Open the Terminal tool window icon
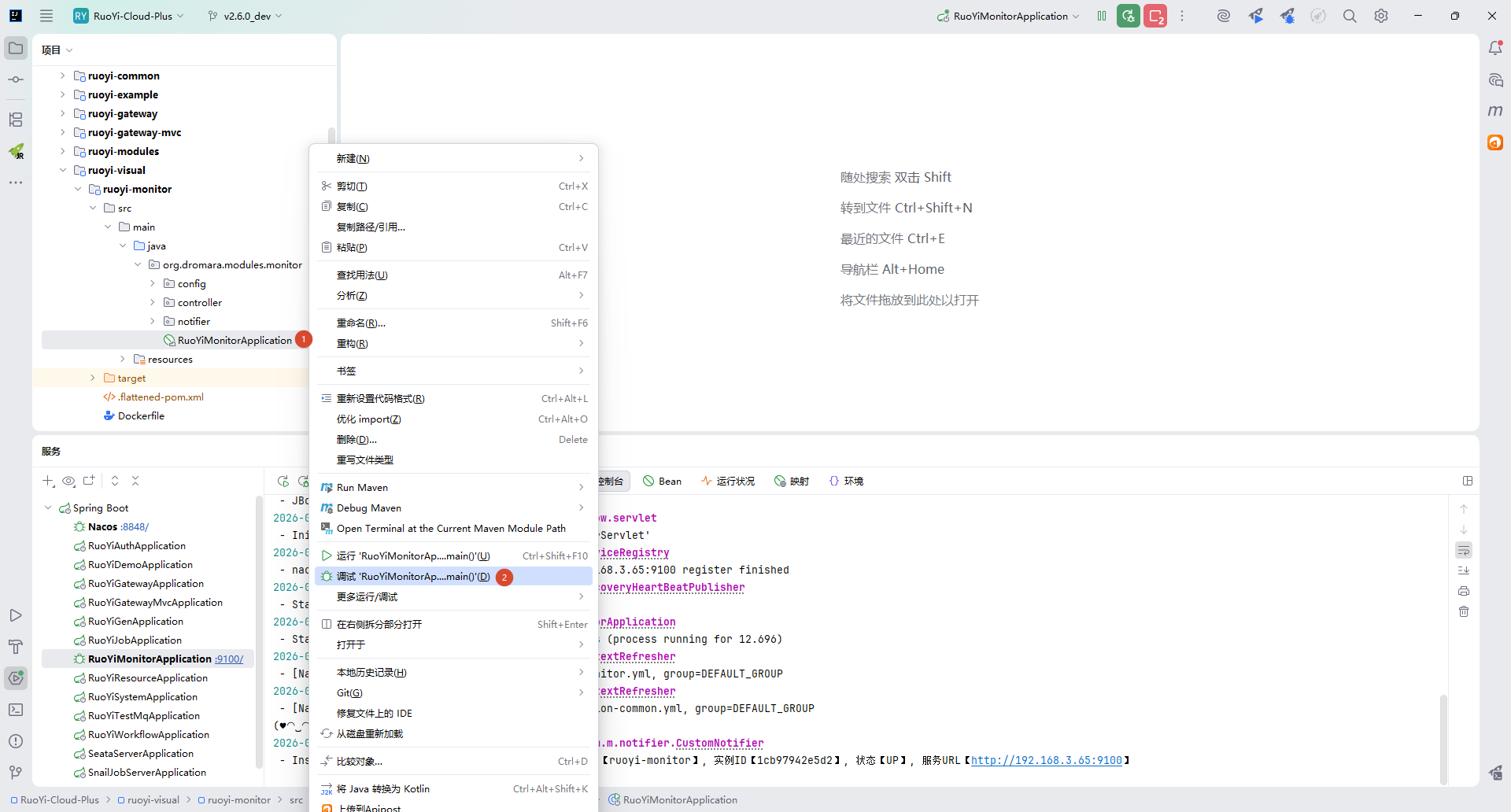 coord(16,710)
